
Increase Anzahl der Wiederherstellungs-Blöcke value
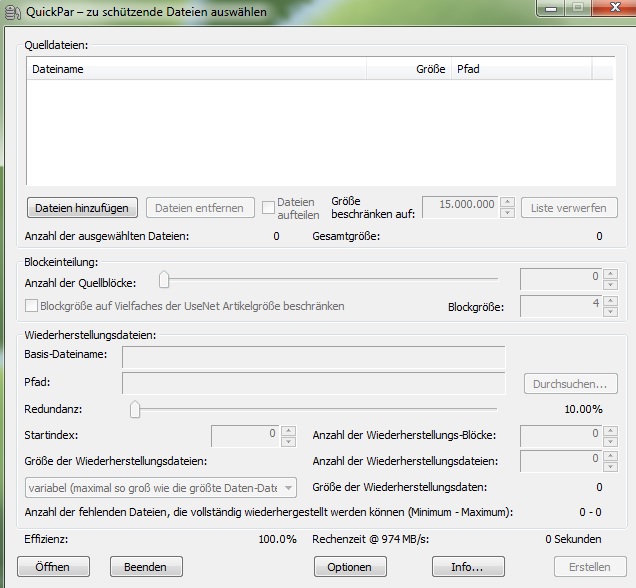(x=610, y=431)
